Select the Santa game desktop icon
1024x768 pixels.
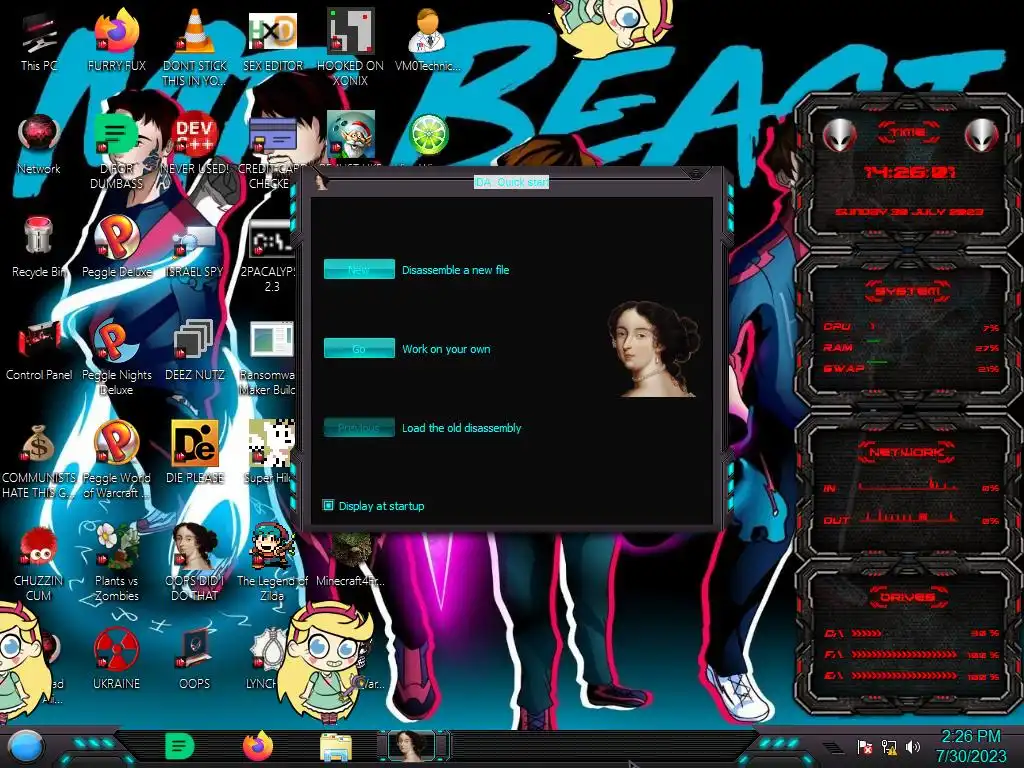click(350, 134)
